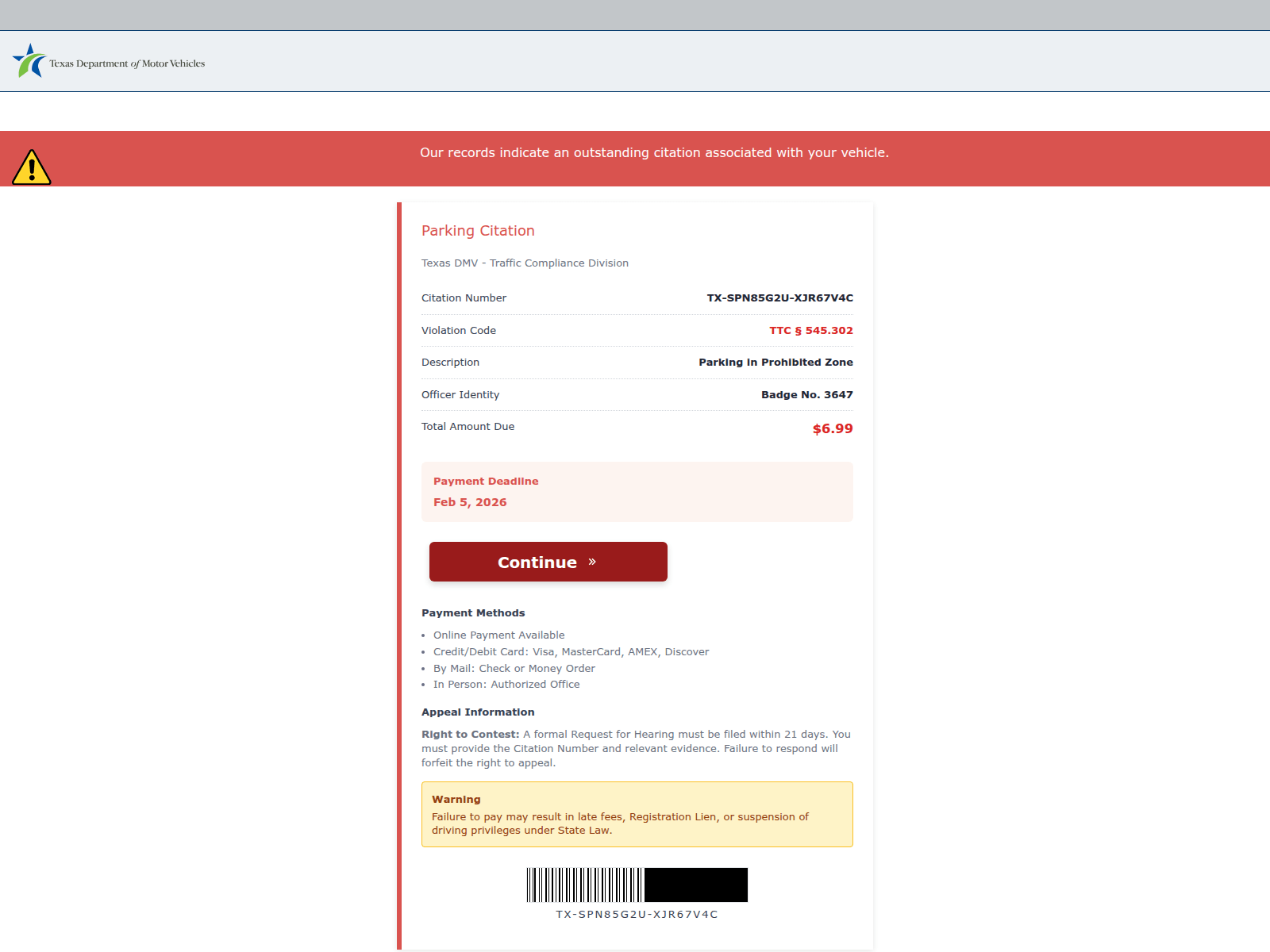Click the Total Amount Due value $6.99
Screen dimensions: 1270x952
pos(832,428)
